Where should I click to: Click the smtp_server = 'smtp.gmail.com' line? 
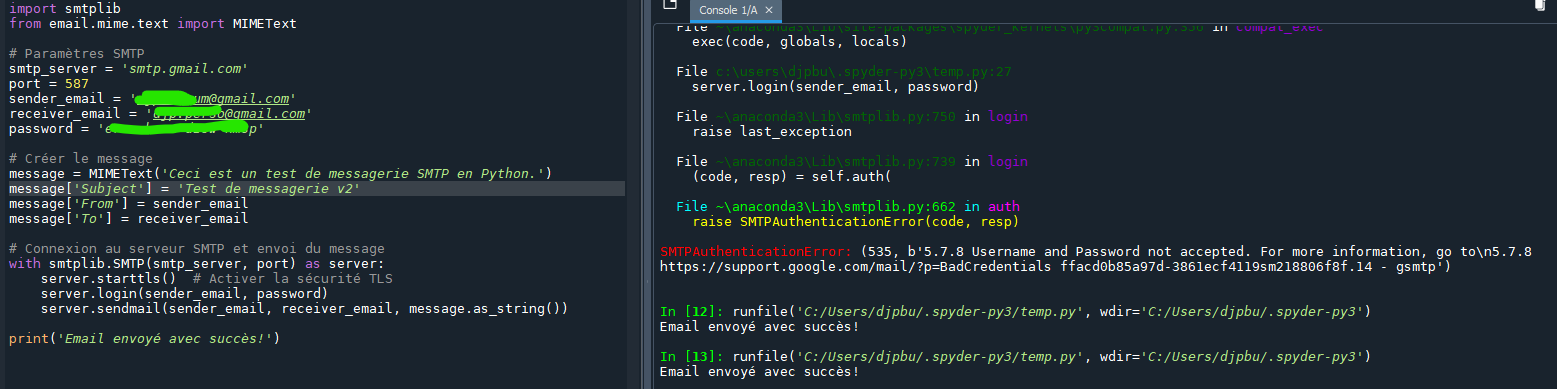129,68
